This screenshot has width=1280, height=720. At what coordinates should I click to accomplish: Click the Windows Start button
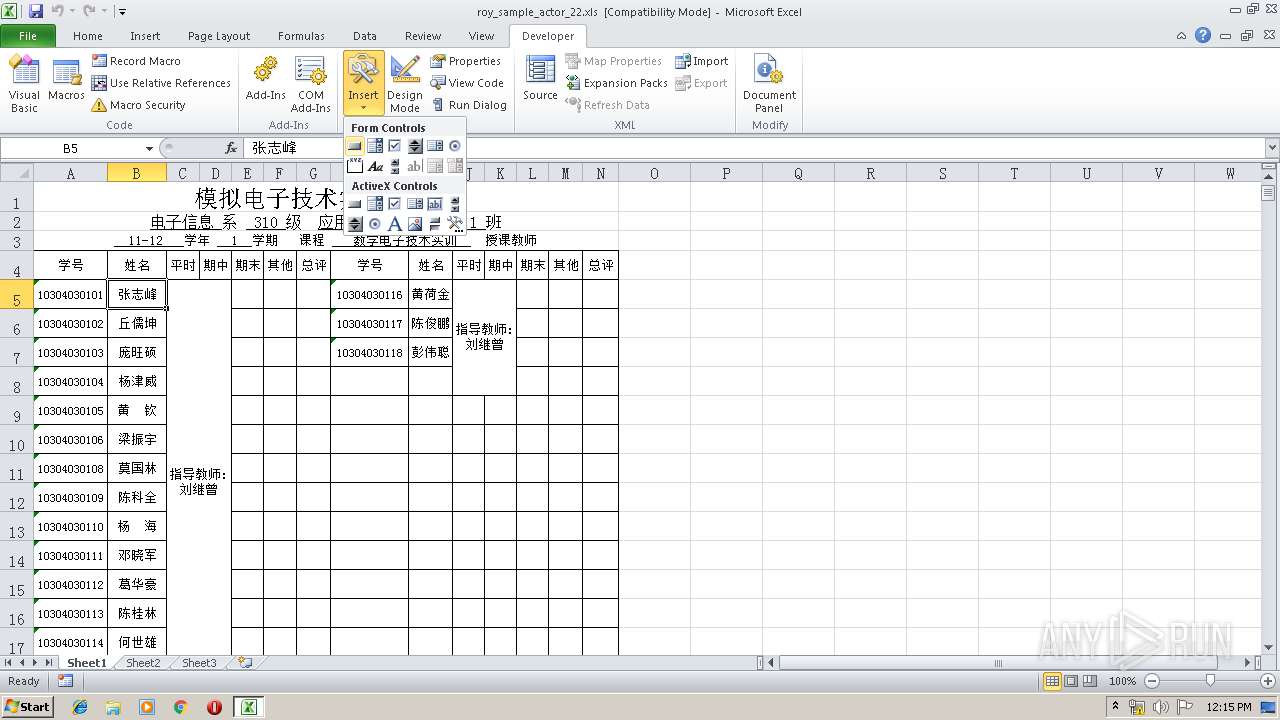[27, 706]
